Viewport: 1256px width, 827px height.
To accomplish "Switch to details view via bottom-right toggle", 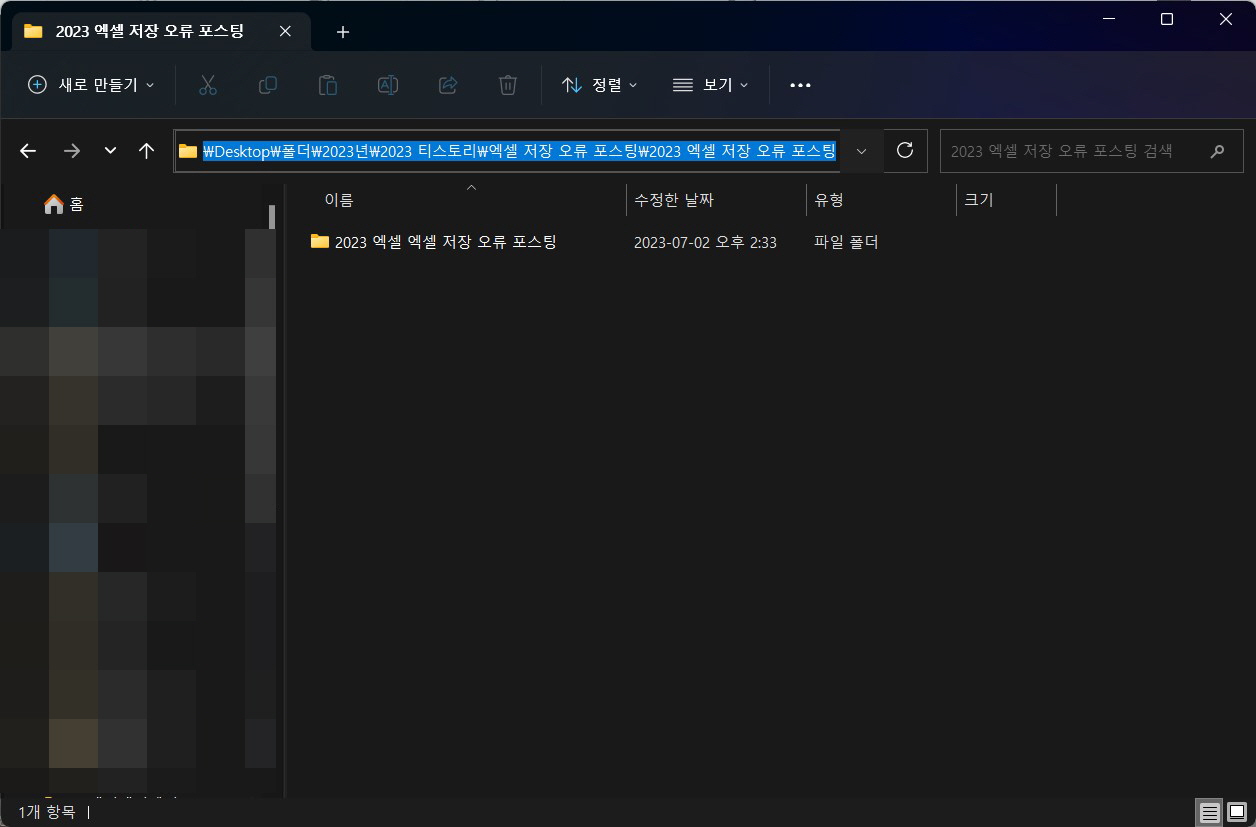I will [1208, 812].
